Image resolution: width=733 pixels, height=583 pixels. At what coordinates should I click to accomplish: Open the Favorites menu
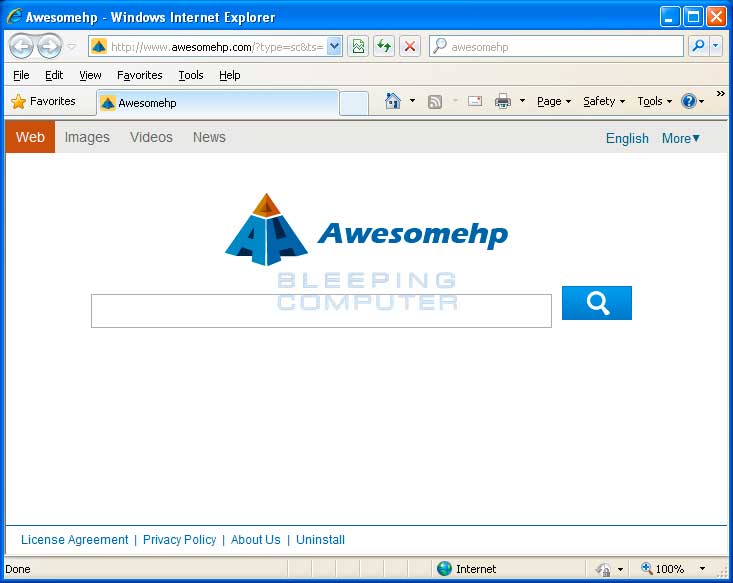[x=139, y=75]
